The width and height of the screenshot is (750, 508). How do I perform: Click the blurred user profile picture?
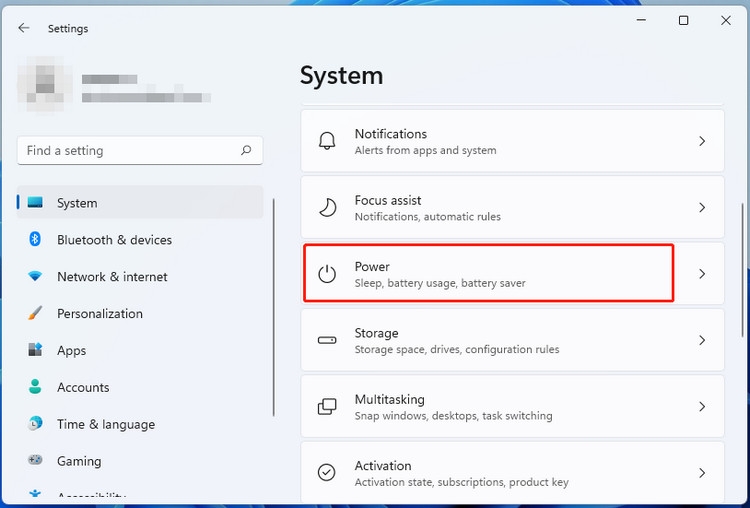point(44,85)
